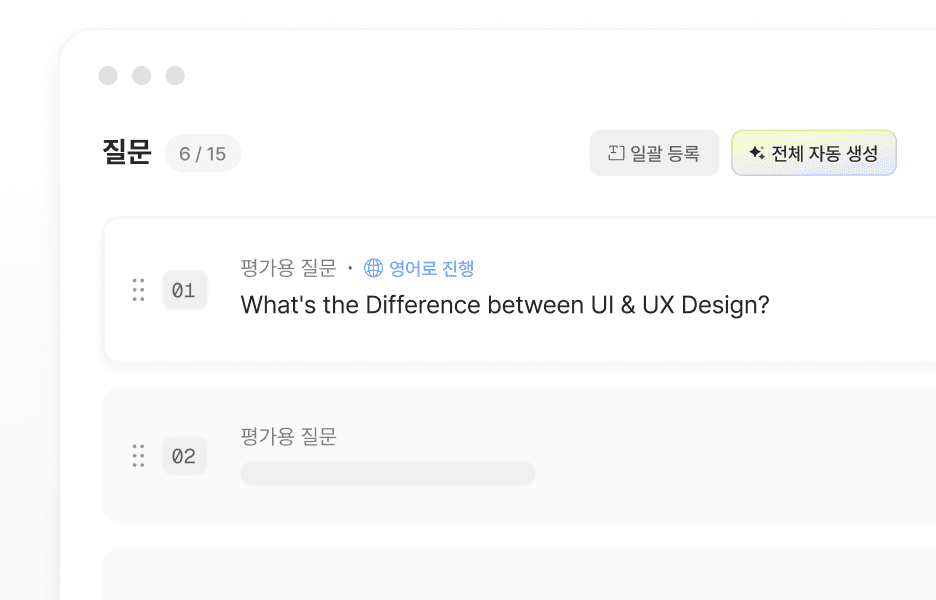Screen dimensions: 936x600
Task: Open the UI & UX Design question text
Action: [x=505, y=305]
